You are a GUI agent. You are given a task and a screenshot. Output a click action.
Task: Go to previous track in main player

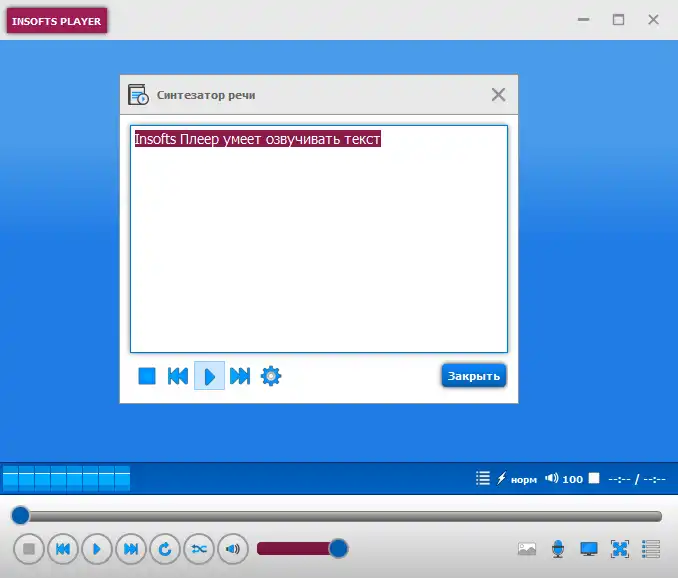click(63, 549)
